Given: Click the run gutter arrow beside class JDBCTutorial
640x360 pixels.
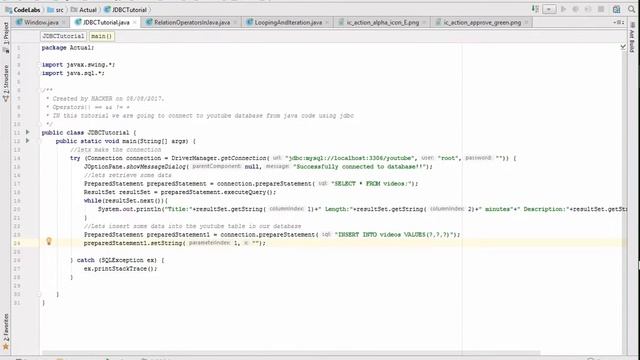Looking at the screenshot, I should point(27,132).
